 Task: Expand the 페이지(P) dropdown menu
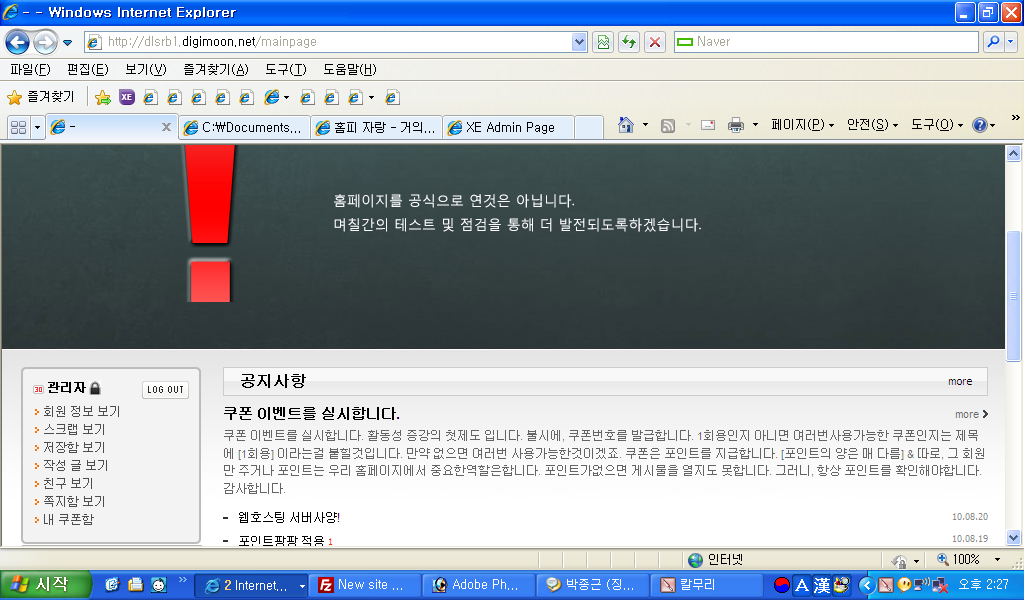coord(803,125)
